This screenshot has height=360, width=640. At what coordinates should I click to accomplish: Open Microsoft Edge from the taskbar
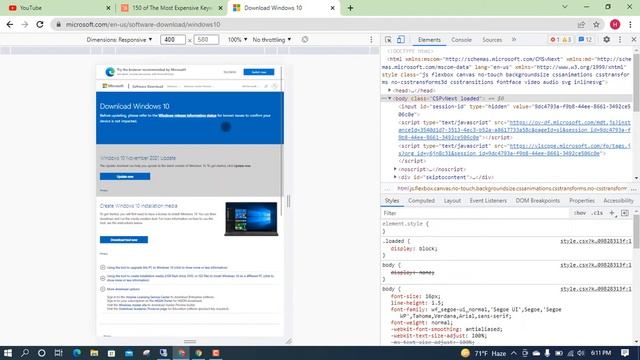[77, 353]
